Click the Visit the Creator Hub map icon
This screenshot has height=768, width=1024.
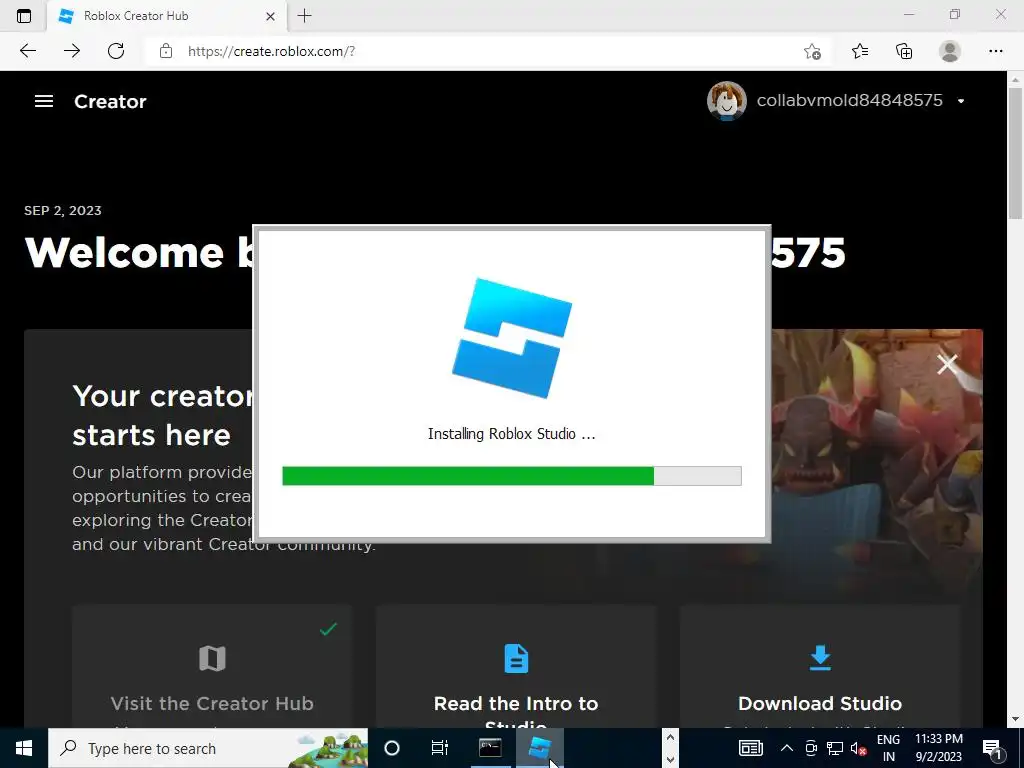coord(212,658)
